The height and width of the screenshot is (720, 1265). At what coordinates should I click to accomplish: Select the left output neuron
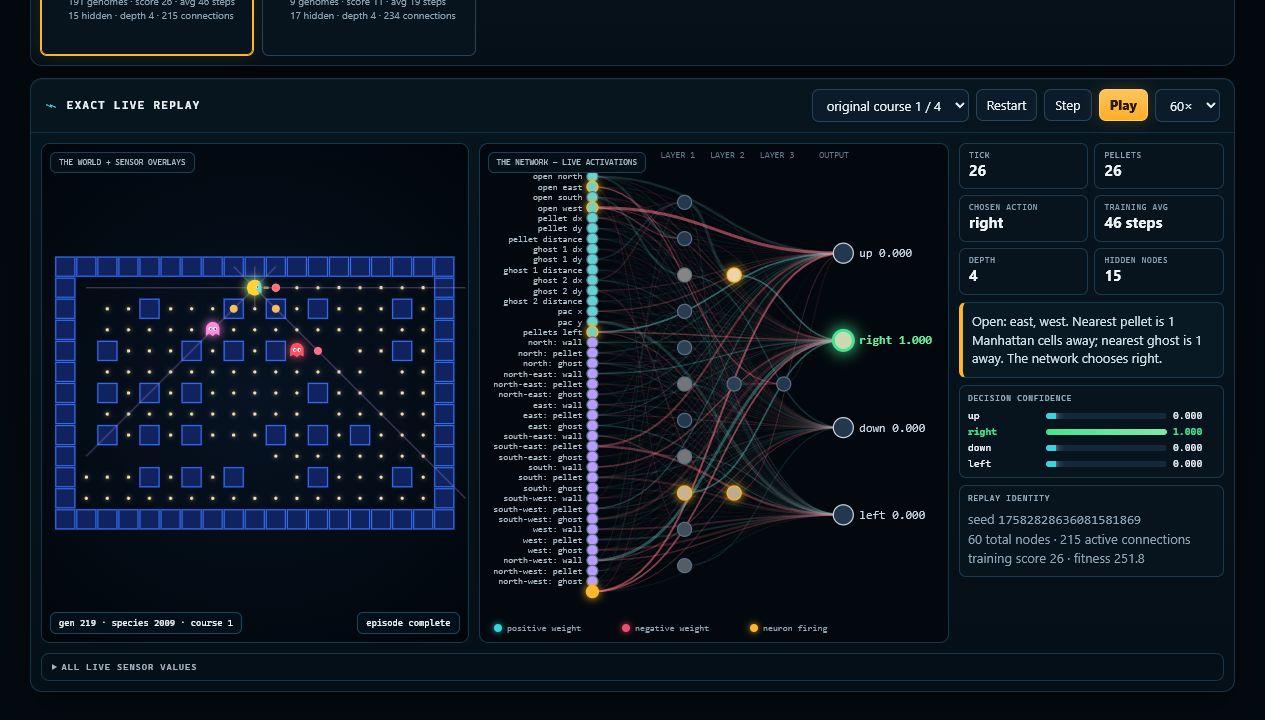[x=843, y=514]
